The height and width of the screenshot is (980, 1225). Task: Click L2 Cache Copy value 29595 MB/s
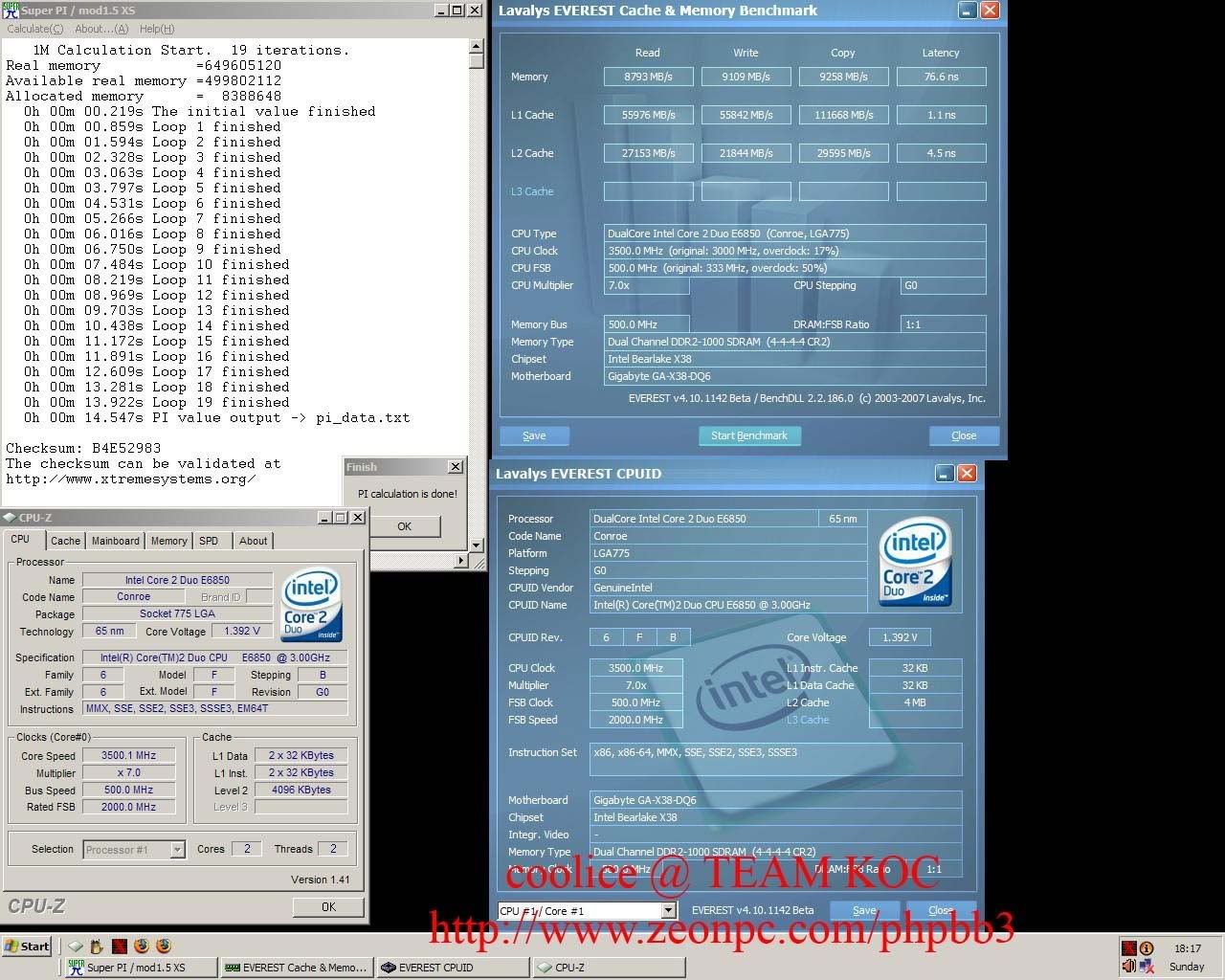(844, 153)
